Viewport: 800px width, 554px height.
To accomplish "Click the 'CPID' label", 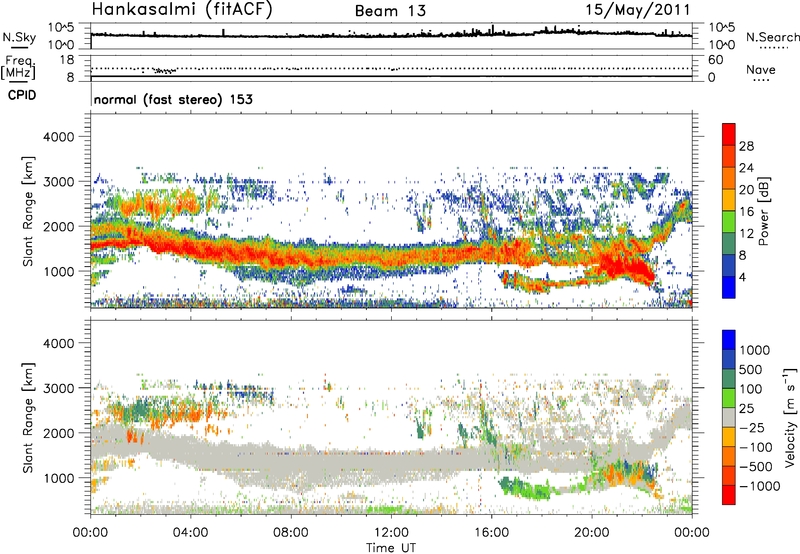I will coord(22,95).
